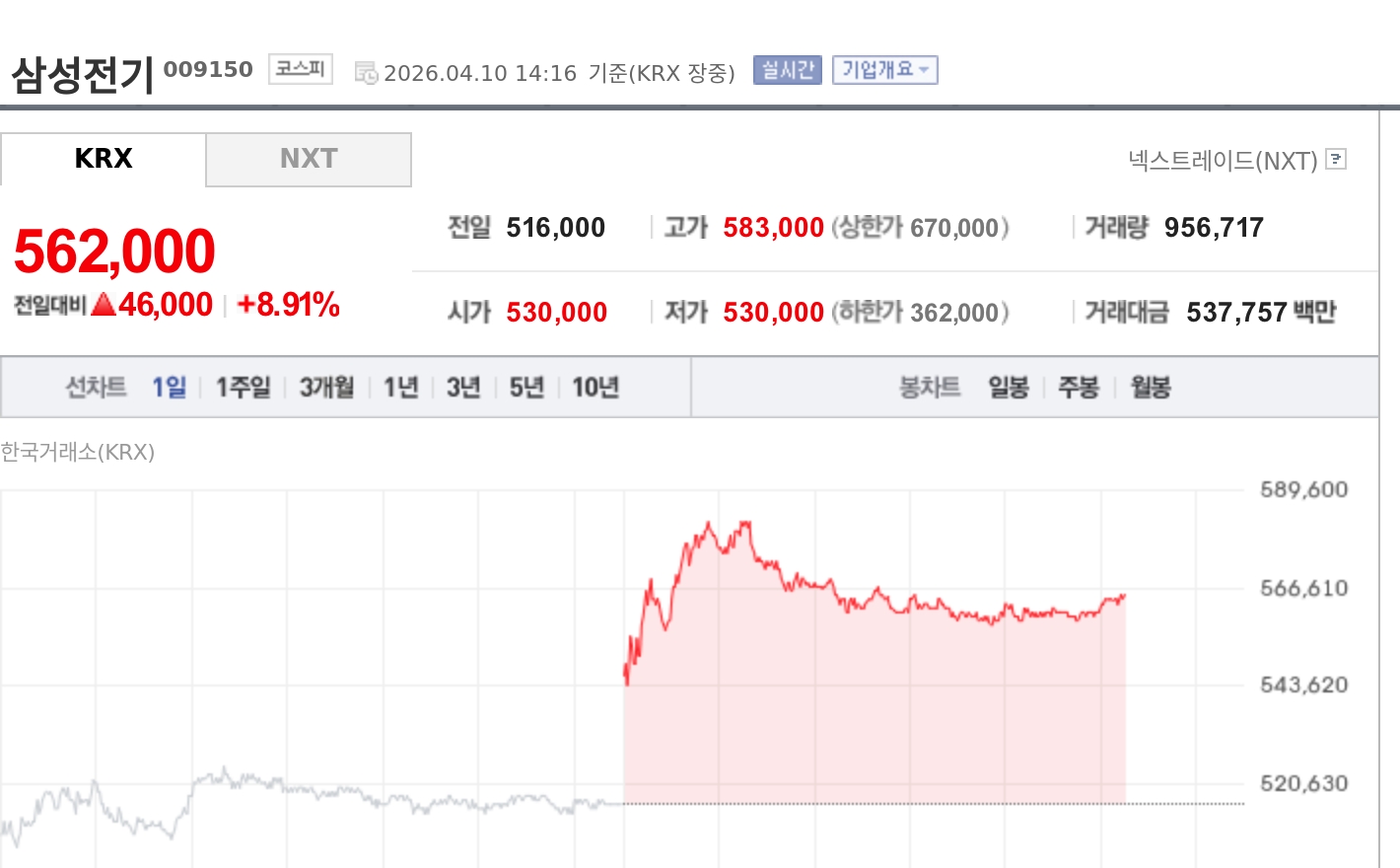Viewport: 1400px width, 868px height.
Task: Select the 1년 period on the chart
Action: (399, 387)
